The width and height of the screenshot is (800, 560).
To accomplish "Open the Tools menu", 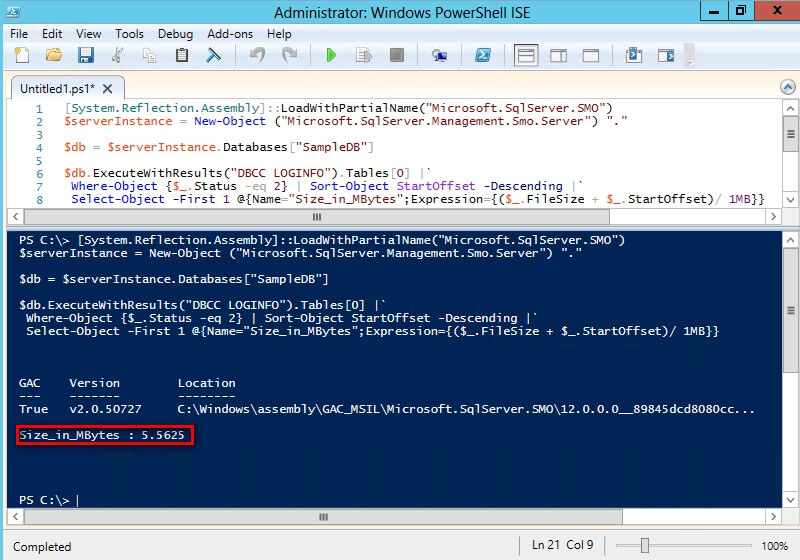I will tap(129, 34).
